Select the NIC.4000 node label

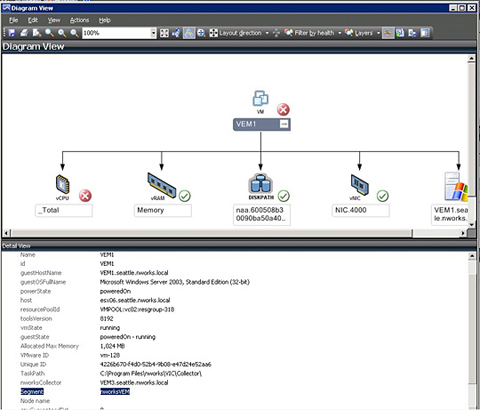click(361, 211)
